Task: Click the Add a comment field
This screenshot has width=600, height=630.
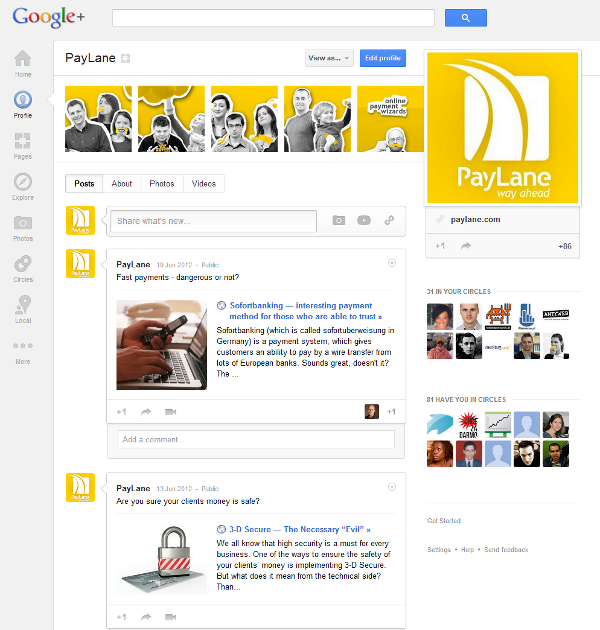Action: coord(256,440)
